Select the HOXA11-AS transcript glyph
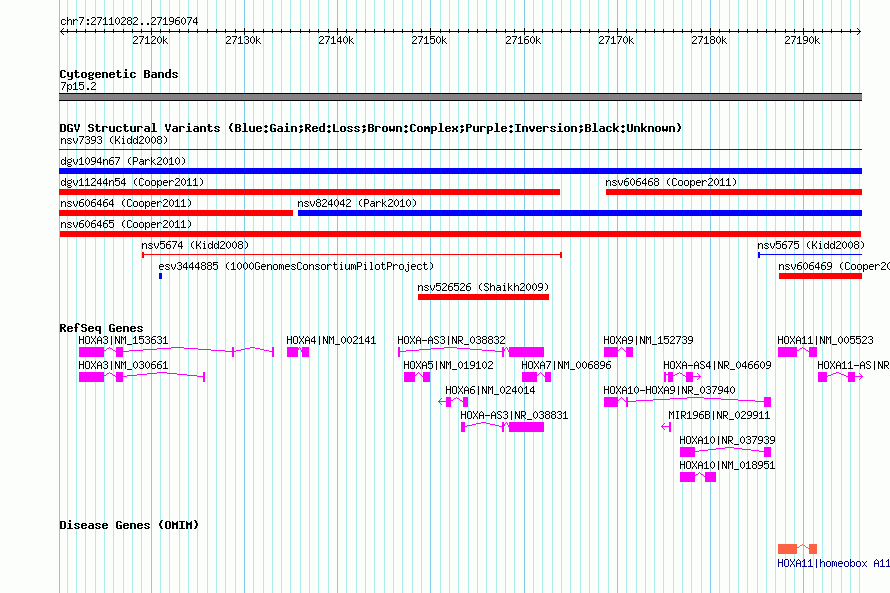Image resolution: width=890 pixels, height=593 pixels. [x=840, y=377]
